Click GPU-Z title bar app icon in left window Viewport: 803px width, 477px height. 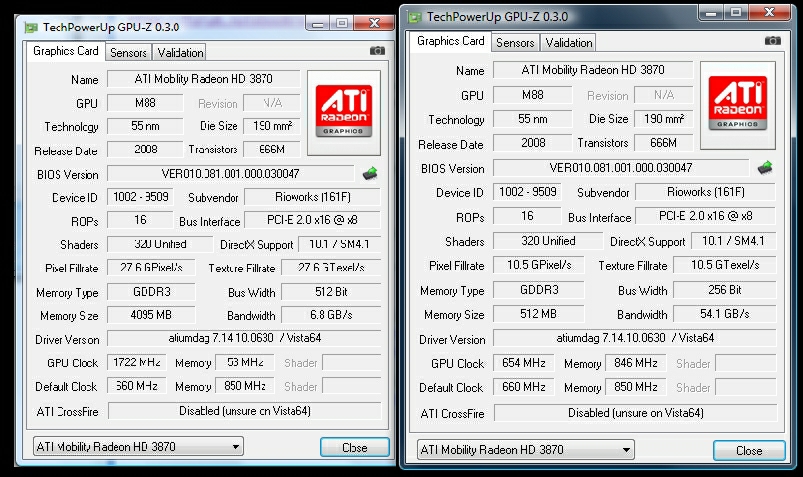coord(32,27)
